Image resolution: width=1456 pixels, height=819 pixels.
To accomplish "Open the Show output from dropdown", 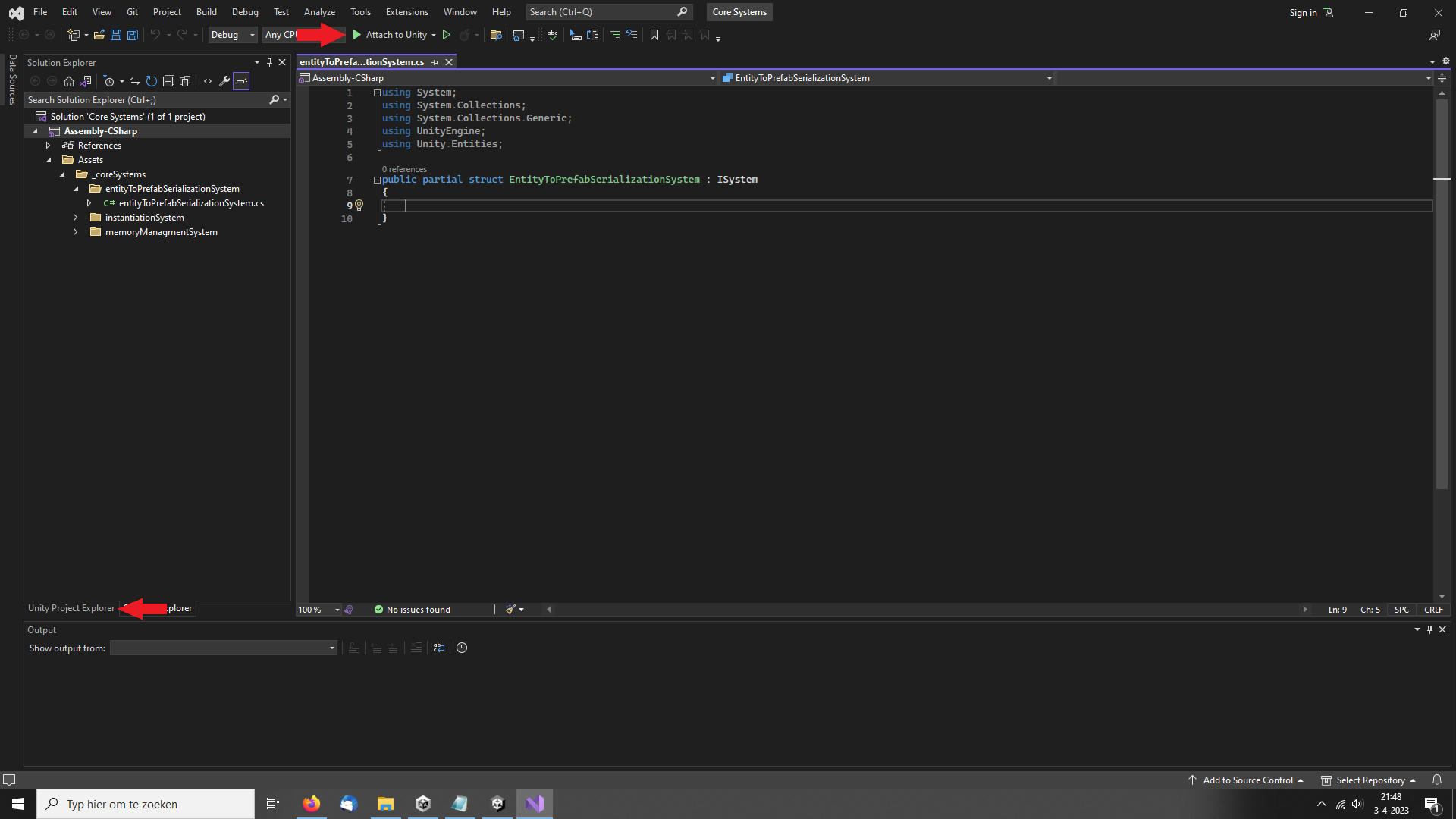I will (223, 648).
